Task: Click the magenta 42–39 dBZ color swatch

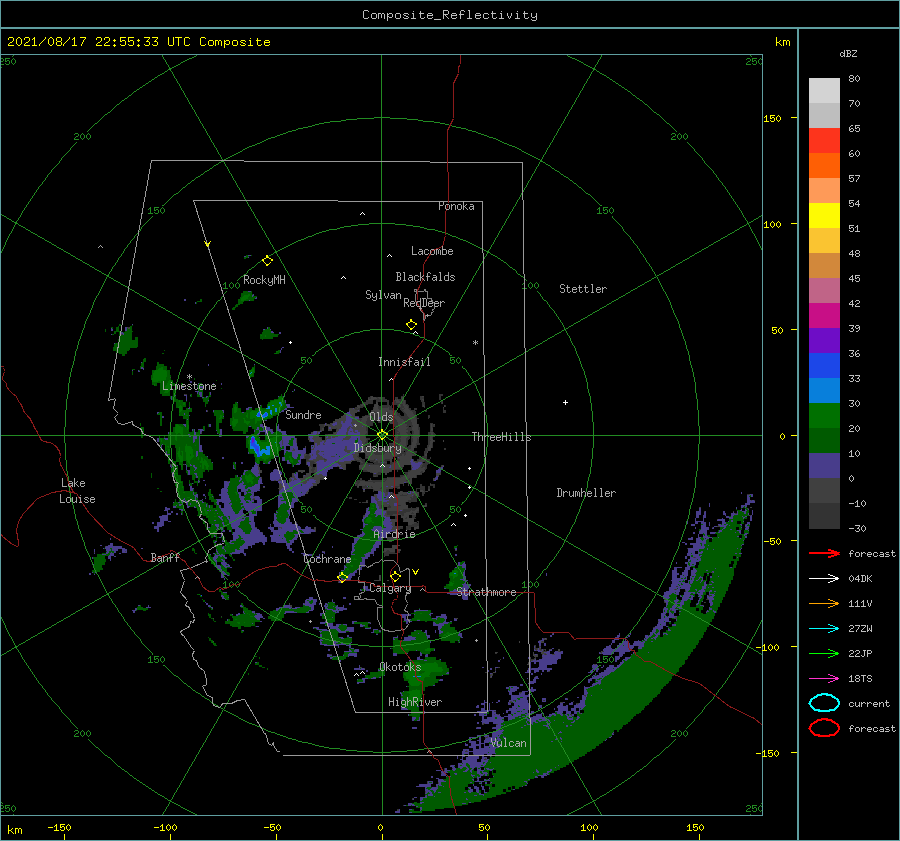Action: pos(824,316)
